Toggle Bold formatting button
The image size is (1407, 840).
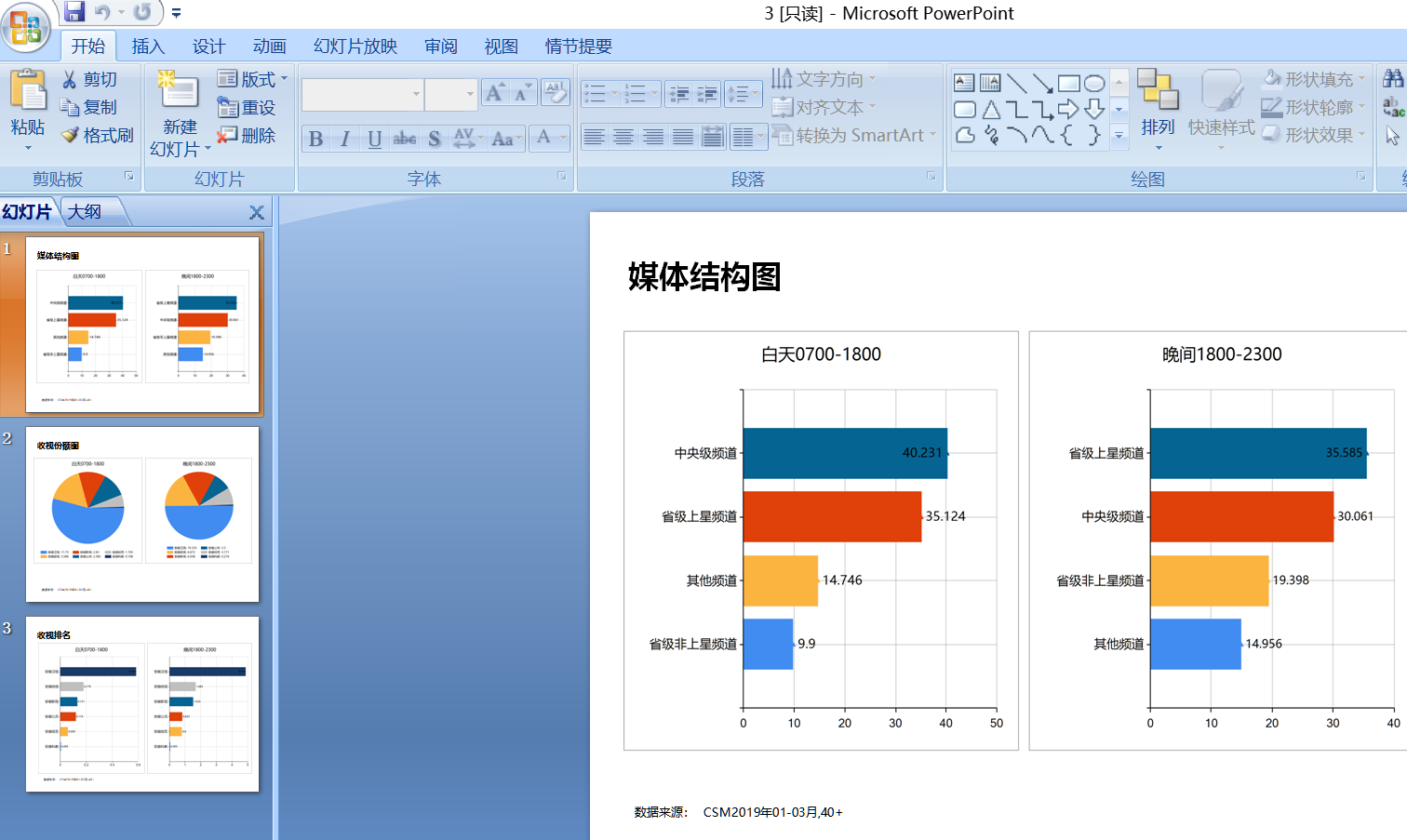pos(316,139)
